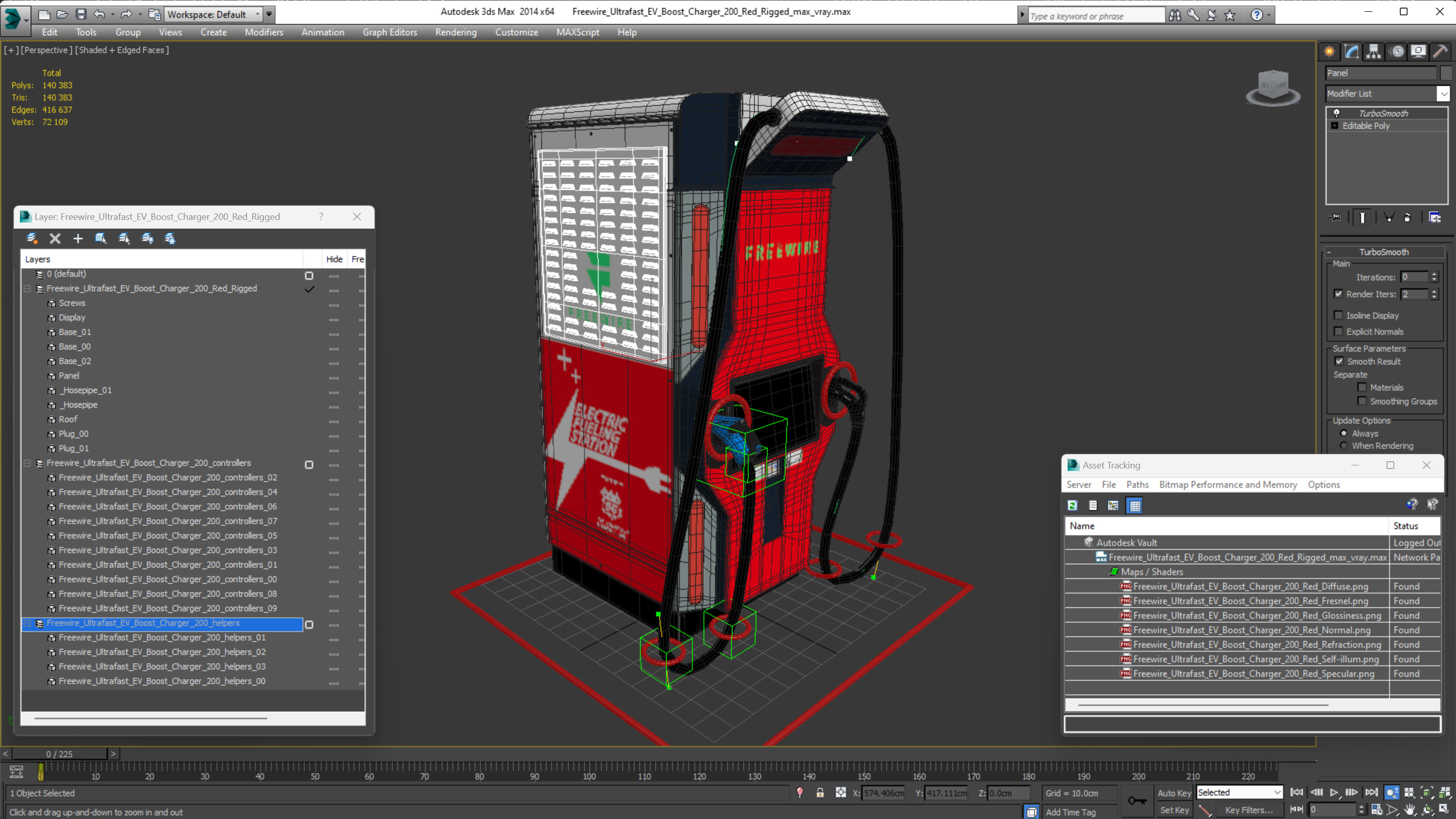Collapse the Freewire_Ultrafast_EV_Boost_Charger_200_controllers layer
Screen dimensions: 1456x819
(x=27, y=463)
